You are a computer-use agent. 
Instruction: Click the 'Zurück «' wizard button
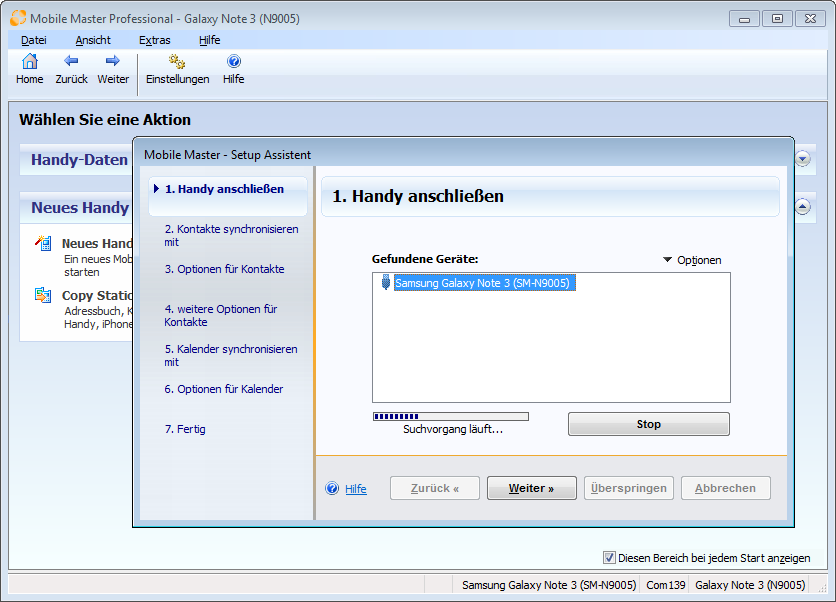[x=435, y=488]
